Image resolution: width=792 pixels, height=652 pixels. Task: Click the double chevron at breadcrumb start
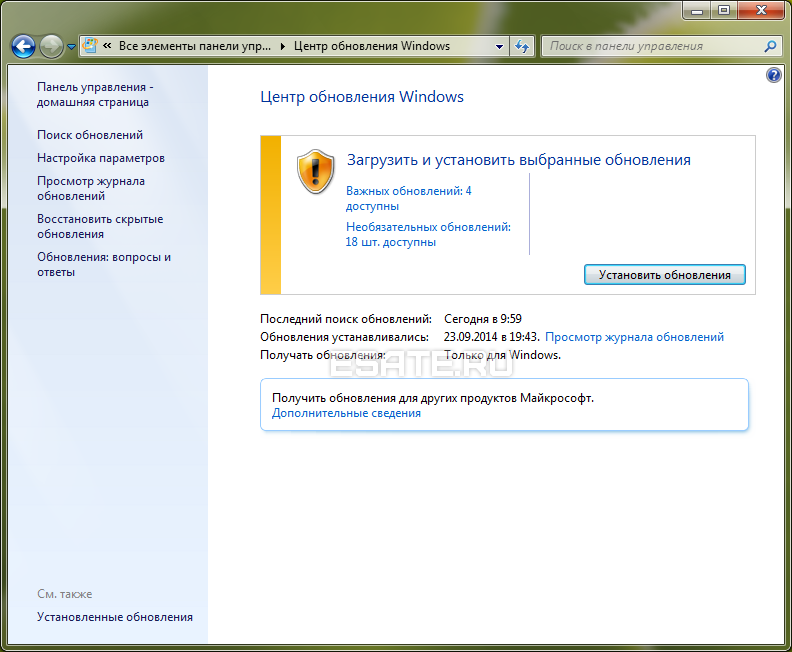(107, 46)
